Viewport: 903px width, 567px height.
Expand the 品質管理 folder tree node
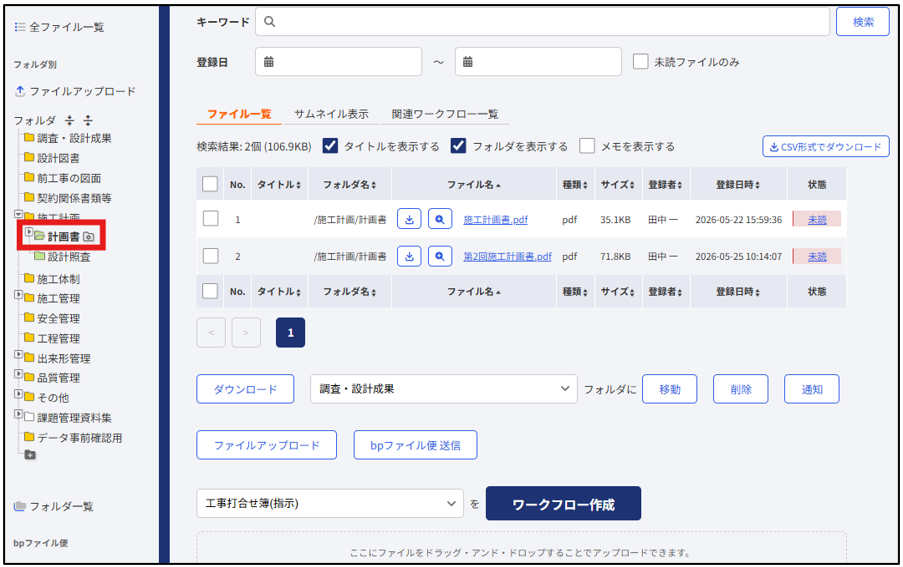click(18, 374)
